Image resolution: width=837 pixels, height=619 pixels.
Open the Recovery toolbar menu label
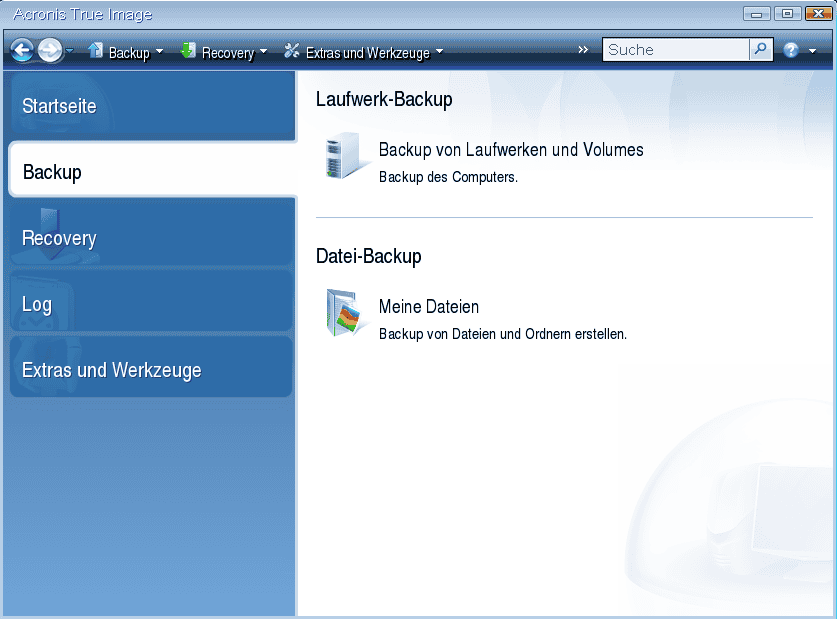point(228,52)
